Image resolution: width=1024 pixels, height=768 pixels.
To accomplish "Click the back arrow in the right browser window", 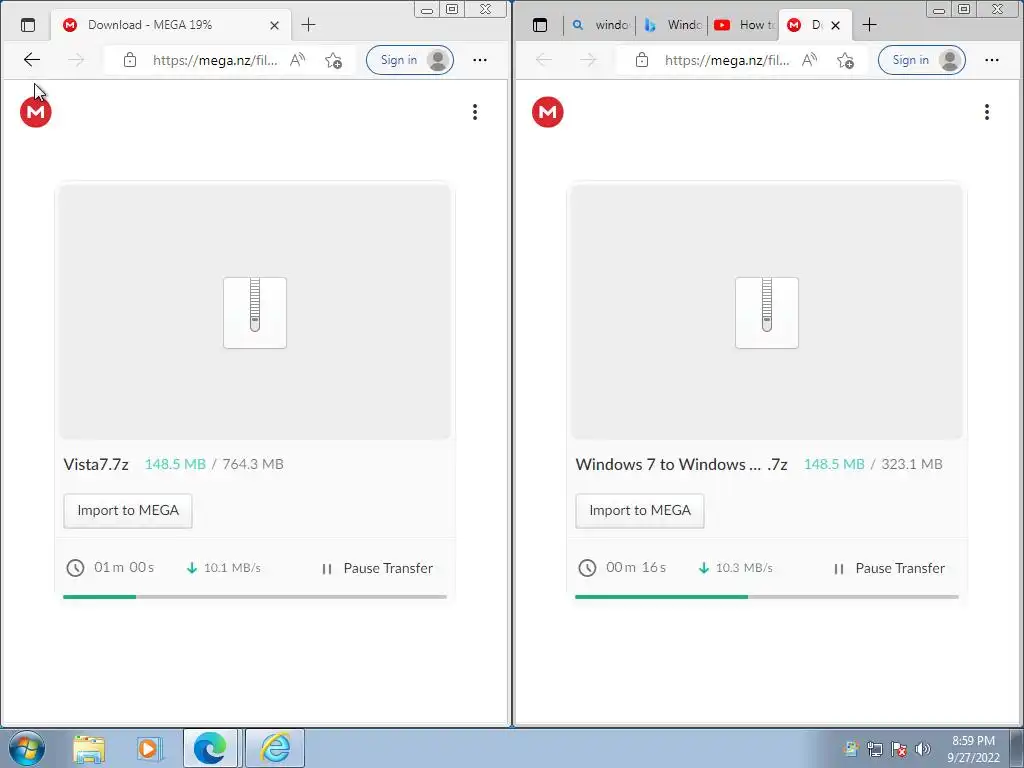I will coord(543,60).
